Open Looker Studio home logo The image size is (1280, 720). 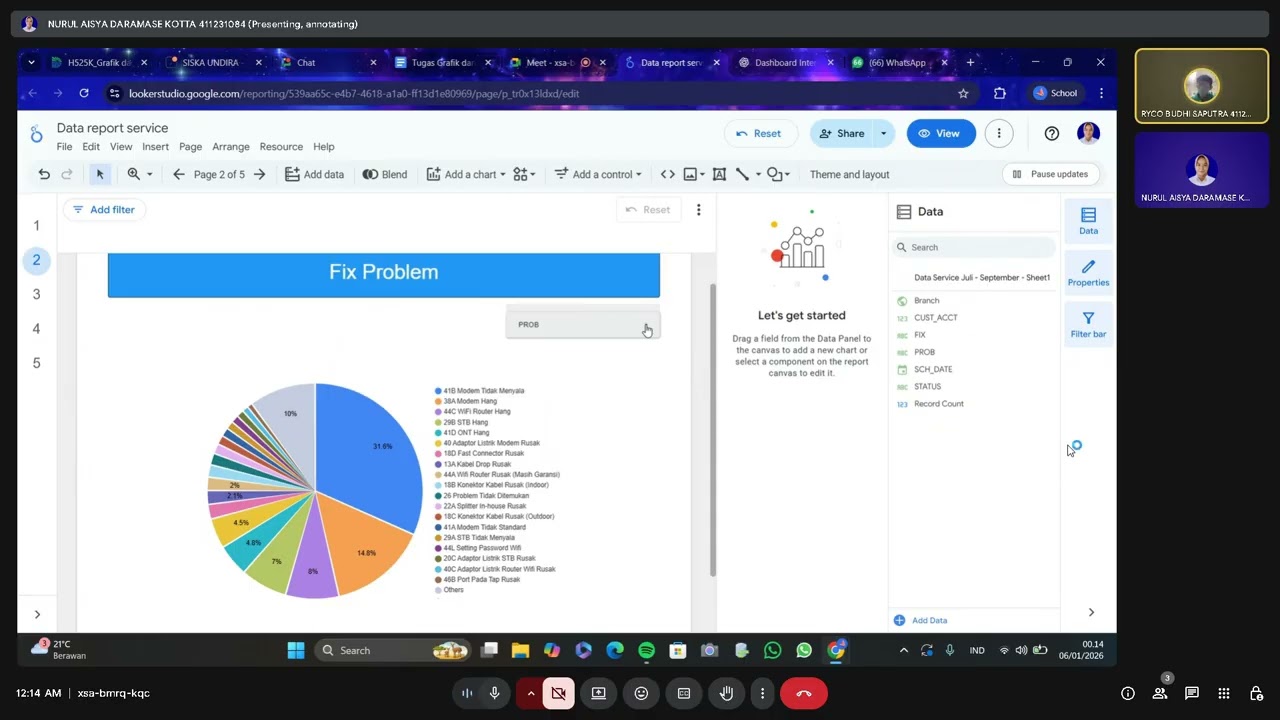pos(37,135)
